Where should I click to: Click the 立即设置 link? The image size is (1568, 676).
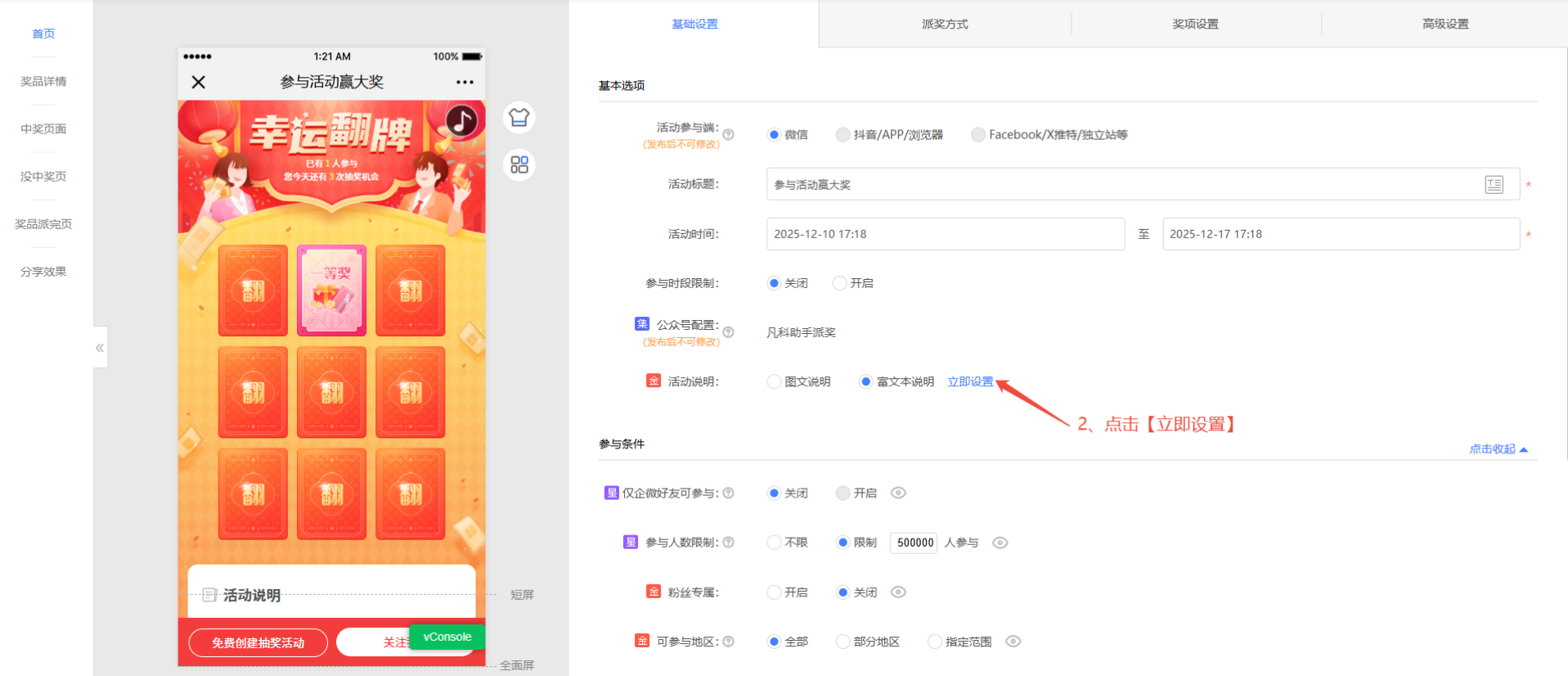coord(970,381)
